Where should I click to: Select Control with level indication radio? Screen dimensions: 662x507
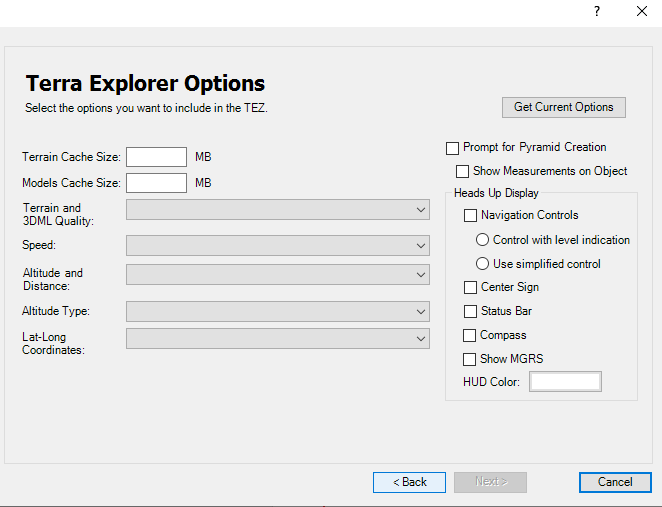[482, 240]
